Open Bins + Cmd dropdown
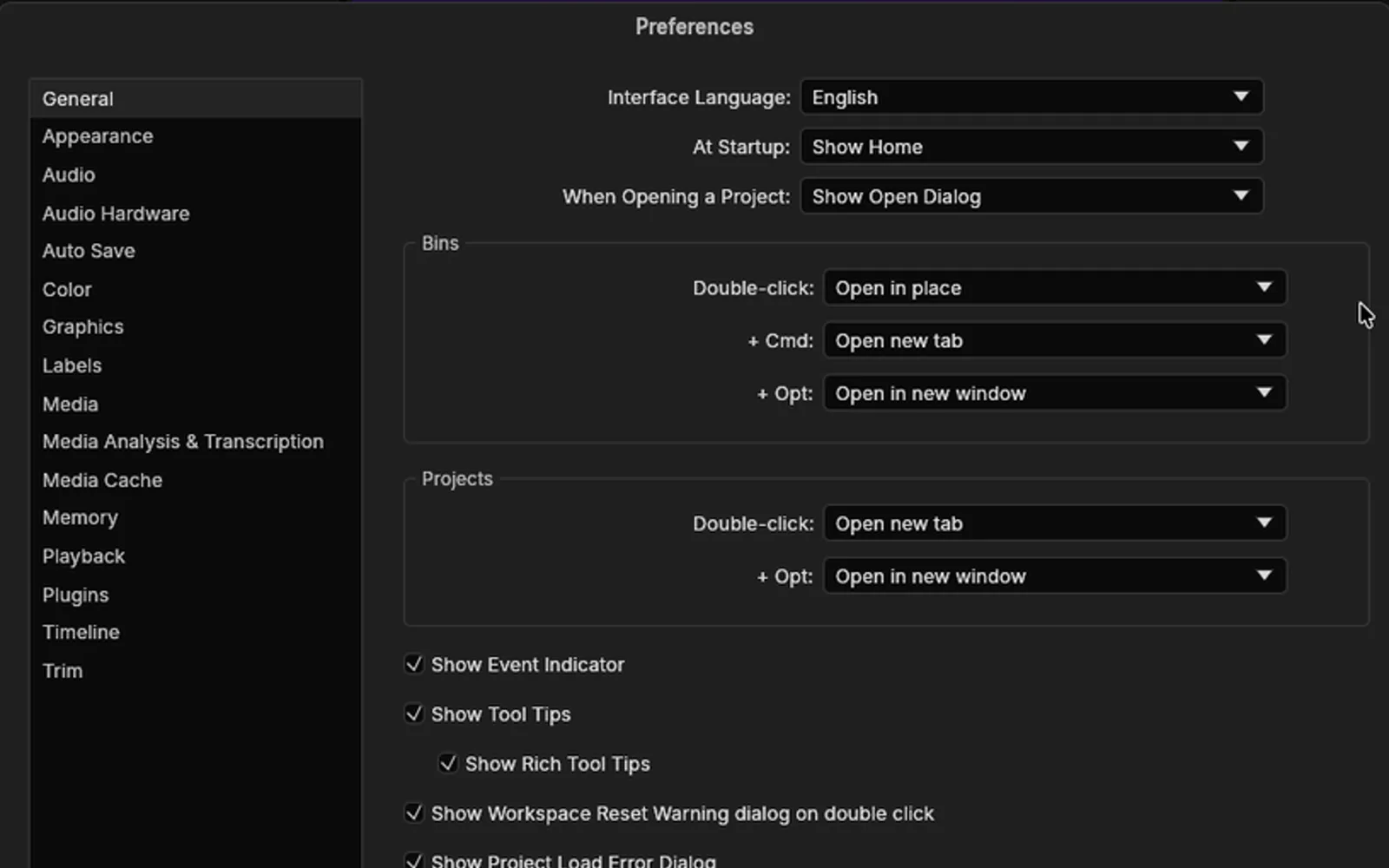The width and height of the screenshot is (1389, 868). coord(1055,340)
